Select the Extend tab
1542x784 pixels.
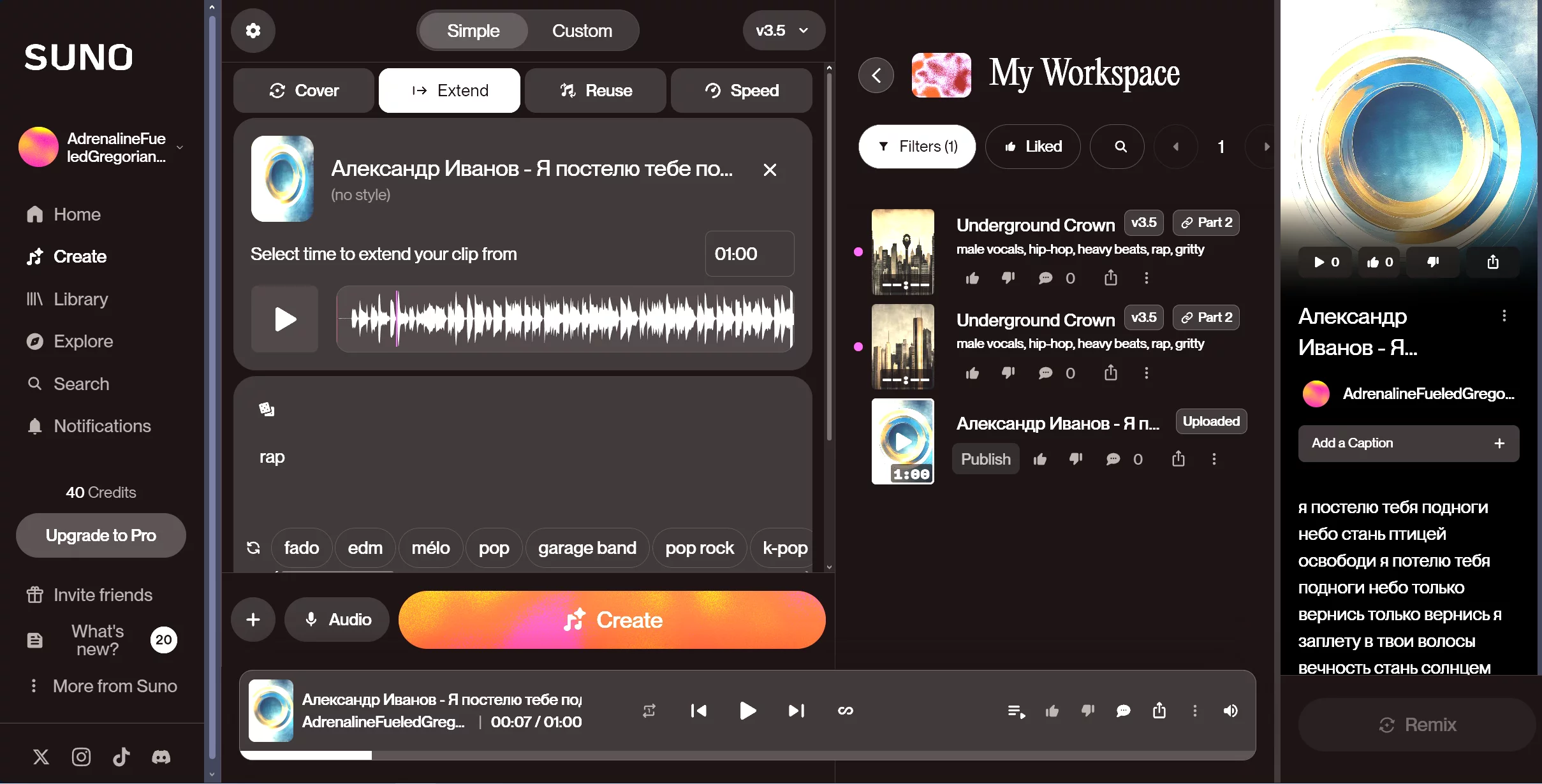[450, 91]
